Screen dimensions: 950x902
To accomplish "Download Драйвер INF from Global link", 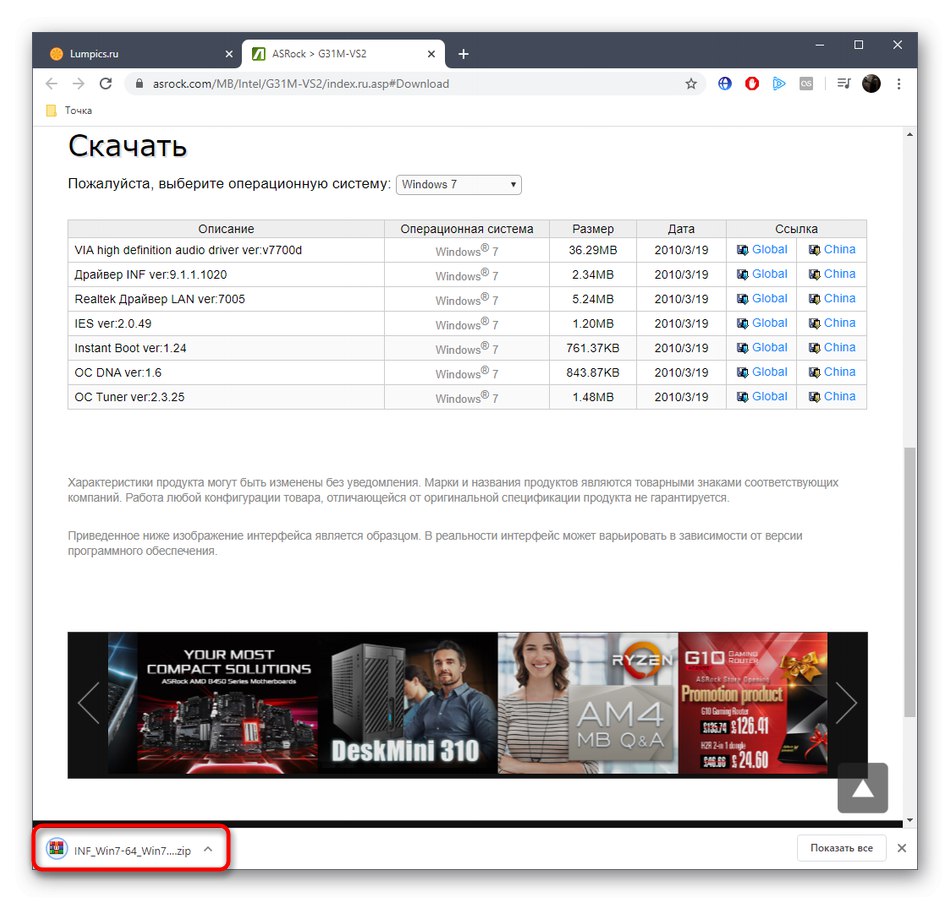I will pos(769,274).
